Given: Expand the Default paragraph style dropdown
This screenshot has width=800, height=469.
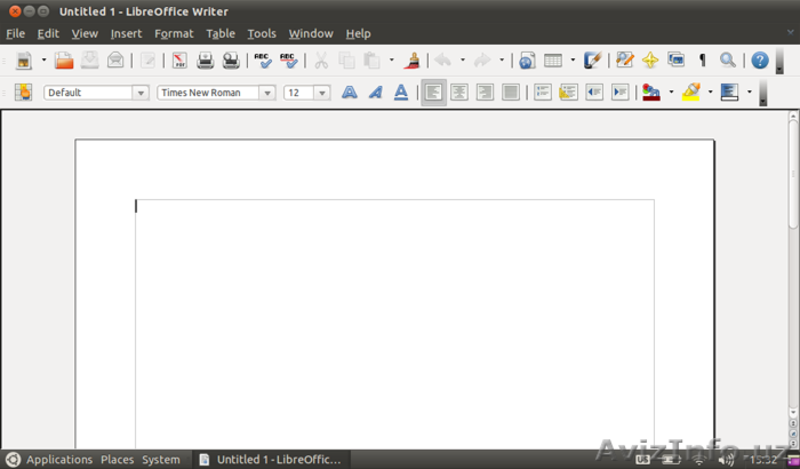Looking at the screenshot, I should (x=139, y=93).
